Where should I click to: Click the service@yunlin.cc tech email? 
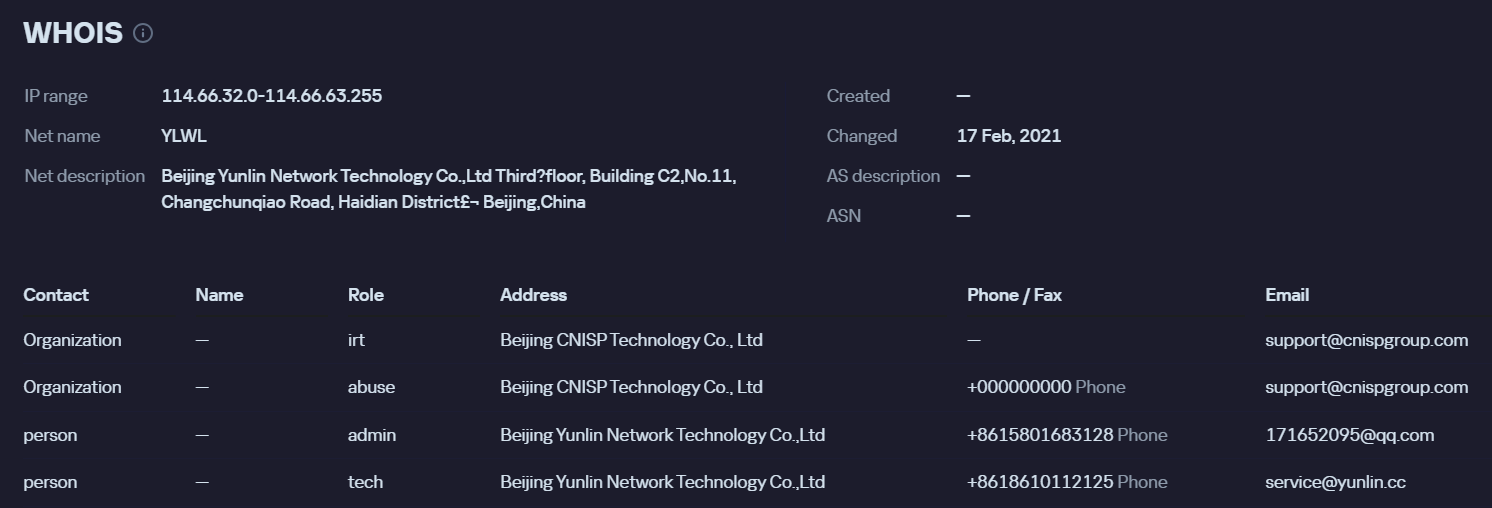(1335, 482)
